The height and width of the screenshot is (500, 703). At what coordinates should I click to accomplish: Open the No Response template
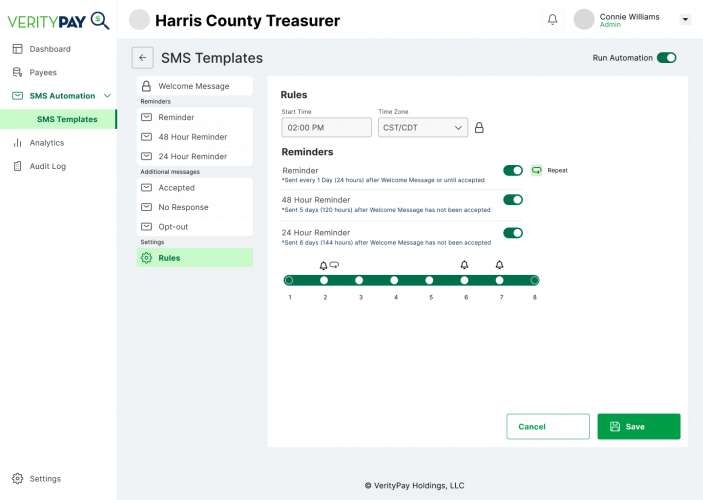tap(195, 207)
